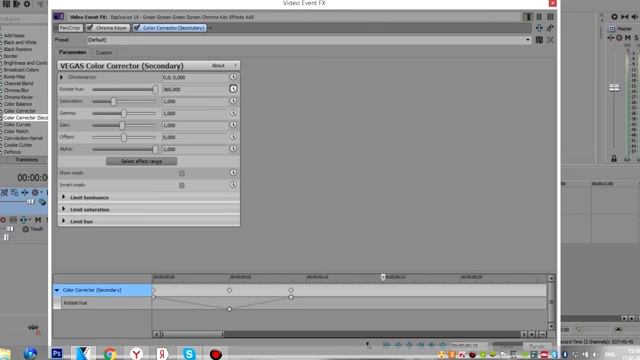Open Photoshop from the taskbar
The height and width of the screenshot is (360, 640).
point(57,353)
